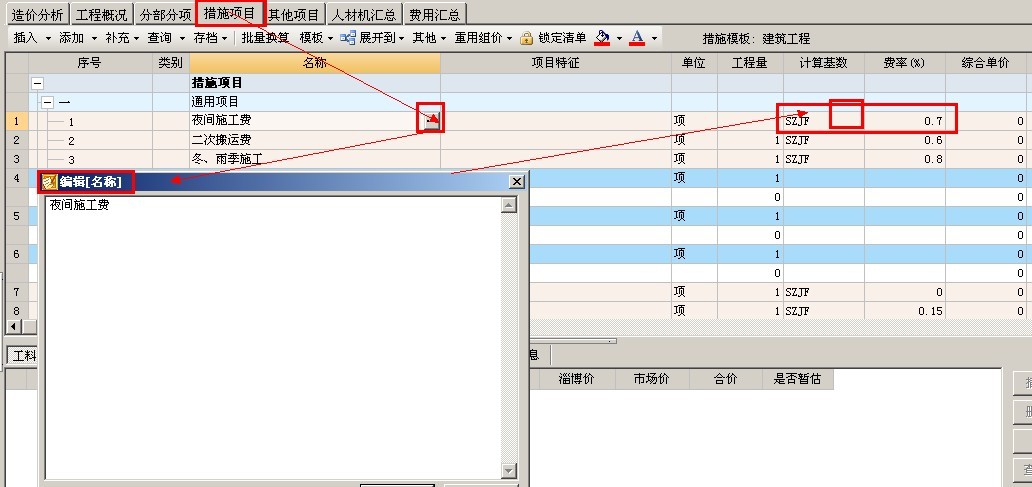The width and height of the screenshot is (1032, 487).
Task: Collapse the 一 通用项目 tree node
Action: (47, 103)
